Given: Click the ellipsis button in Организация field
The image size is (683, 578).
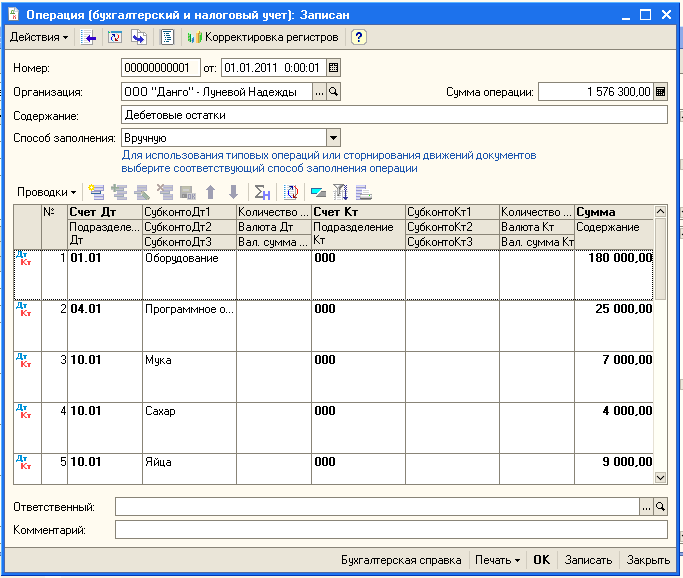Looking at the screenshot, I should click(x=319, y=92).
